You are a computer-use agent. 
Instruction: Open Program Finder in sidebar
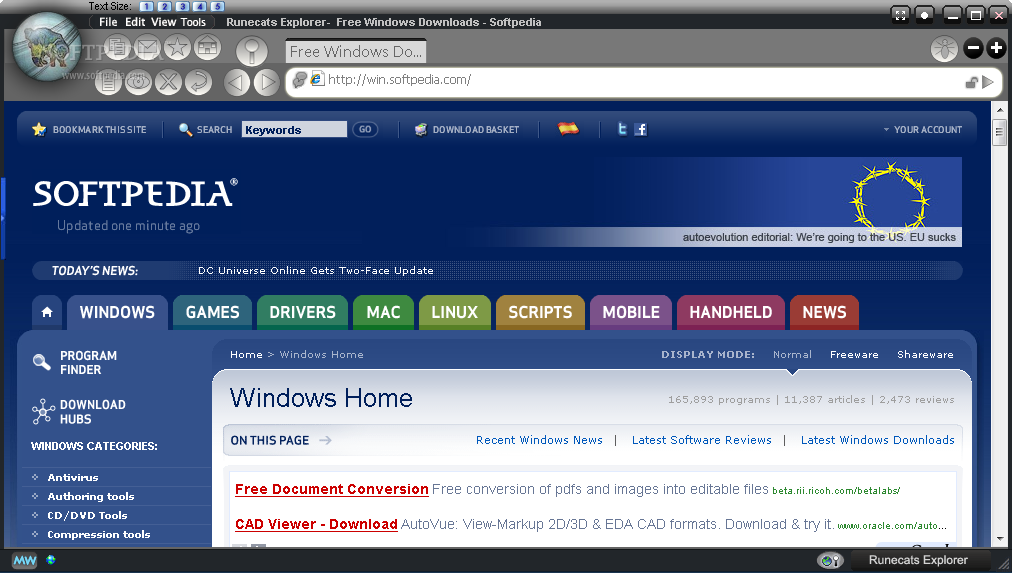click(76, 363)
